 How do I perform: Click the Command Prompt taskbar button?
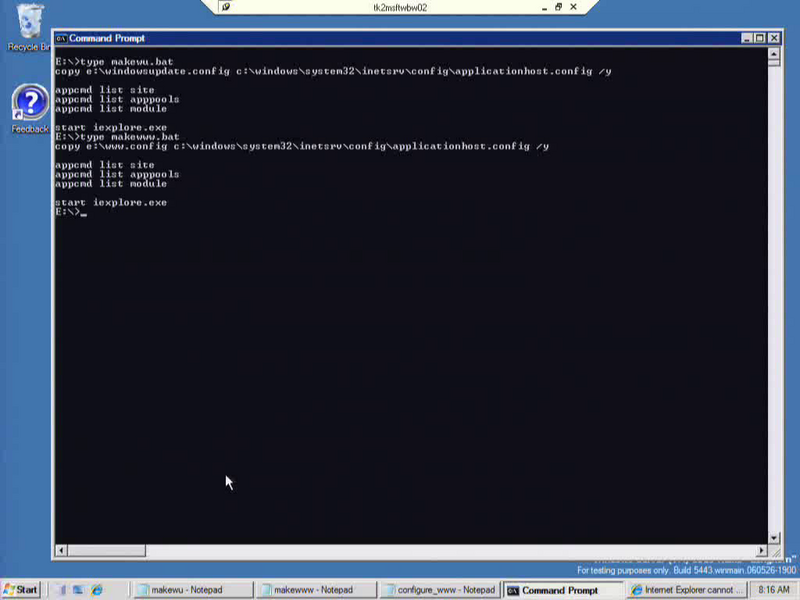pyautogui.click(x=563, y=590)
